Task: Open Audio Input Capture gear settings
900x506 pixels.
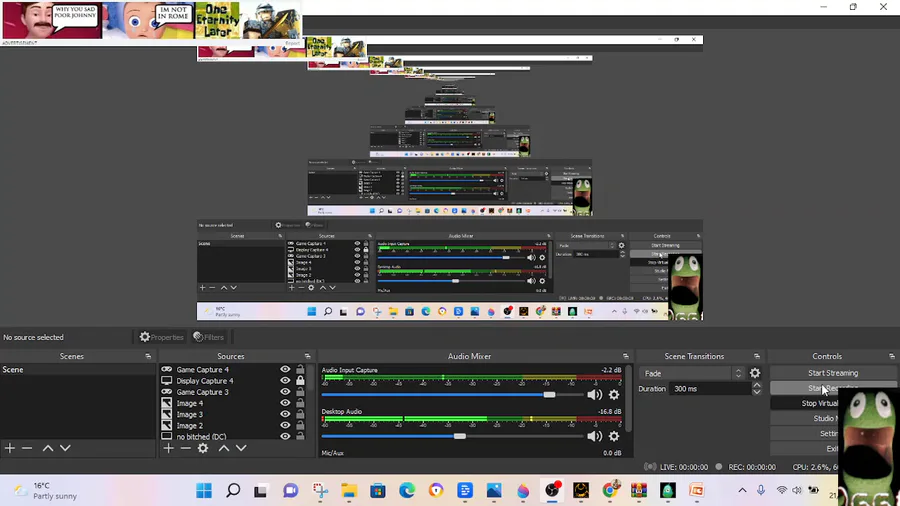Action: click(x=614, y=395)
